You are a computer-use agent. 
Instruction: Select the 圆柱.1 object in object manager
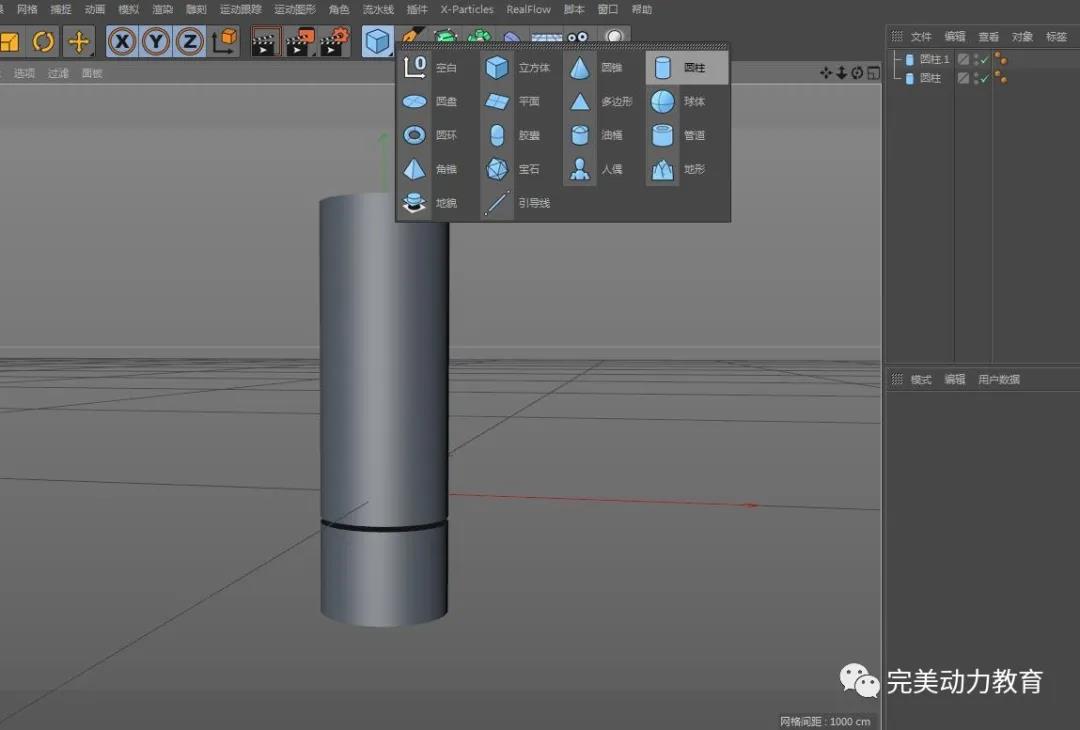[x=934, y=59]
